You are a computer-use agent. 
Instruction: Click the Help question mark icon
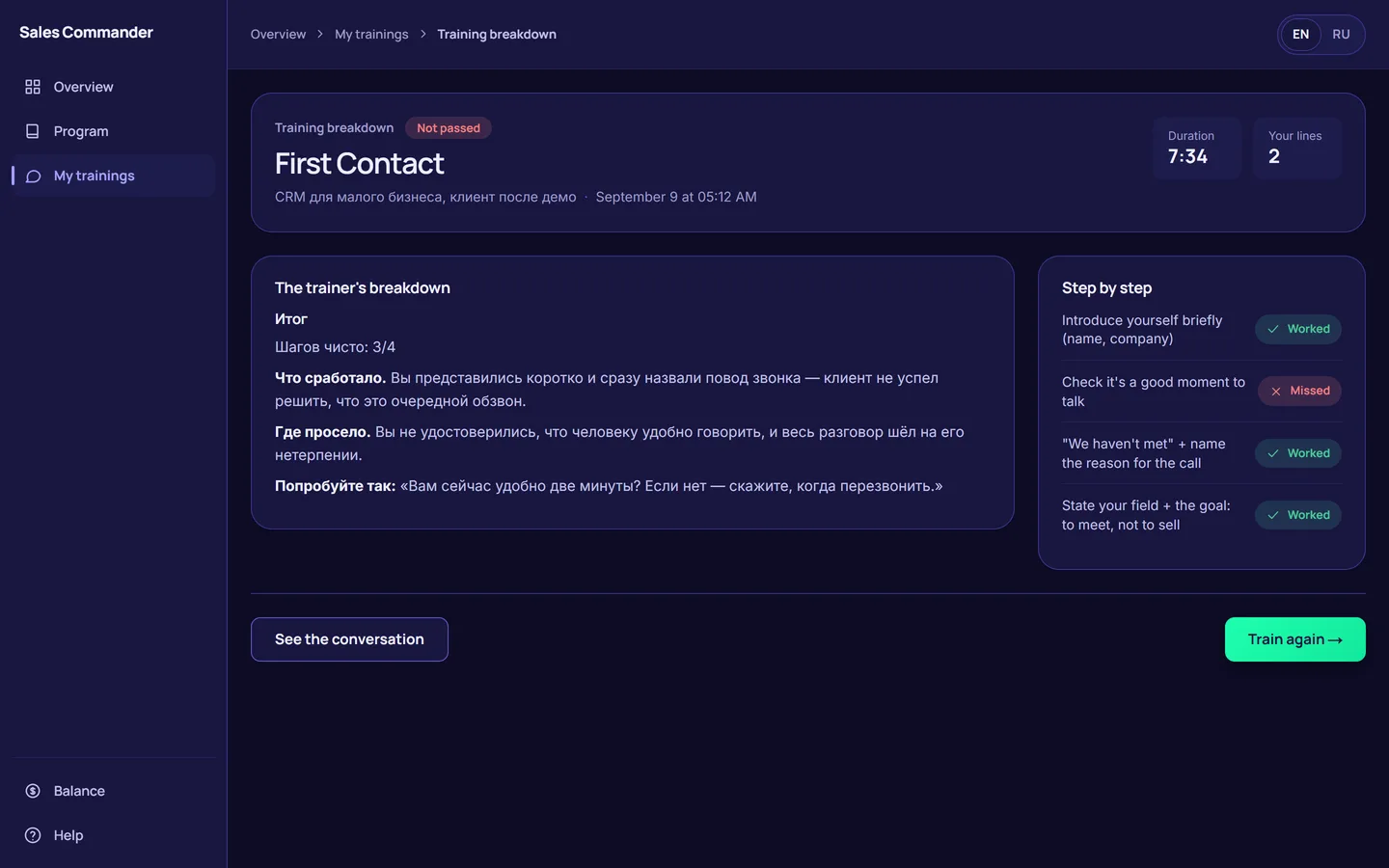(x=33, y=835)
